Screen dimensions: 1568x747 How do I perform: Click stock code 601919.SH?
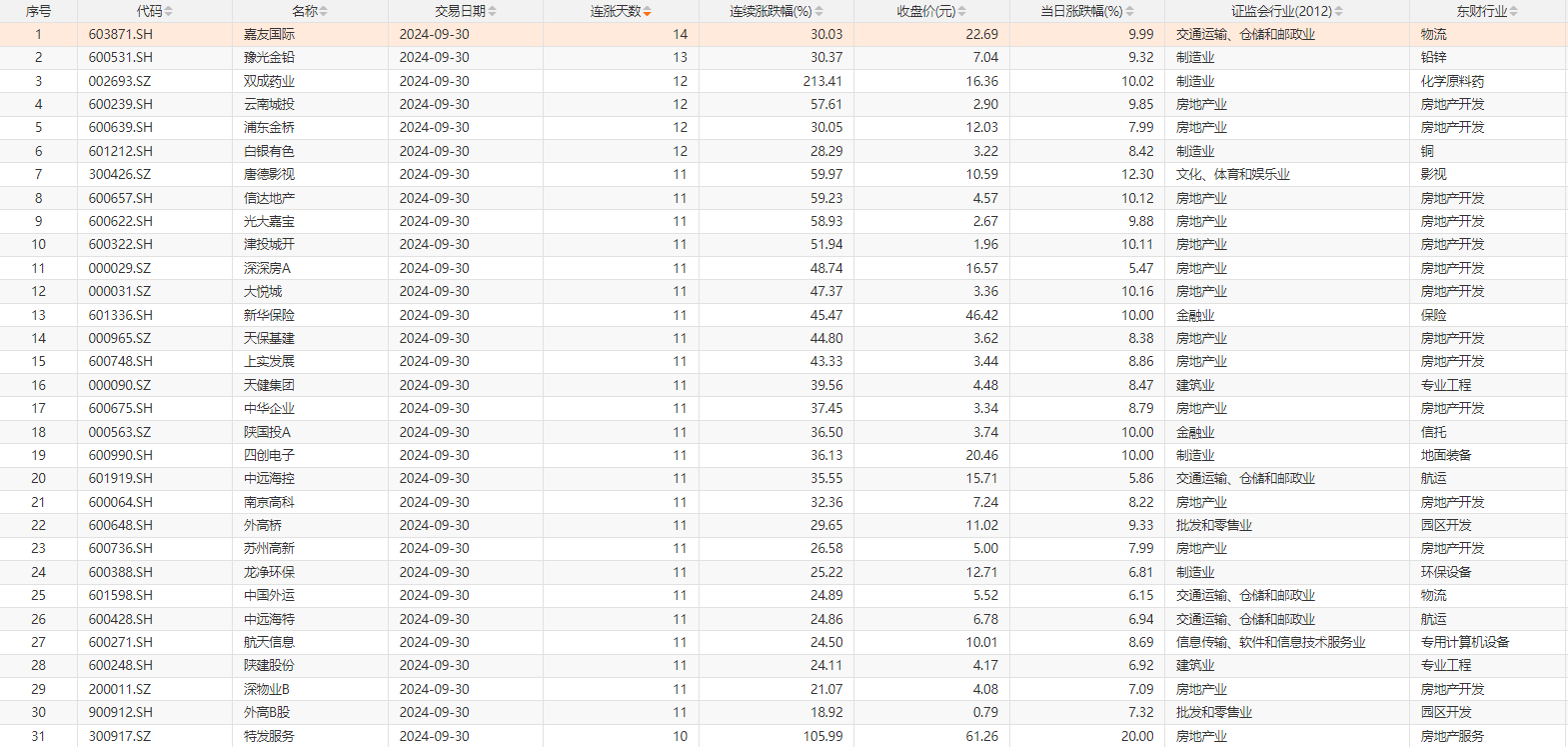pyautogui.click(x=121, y=478)
